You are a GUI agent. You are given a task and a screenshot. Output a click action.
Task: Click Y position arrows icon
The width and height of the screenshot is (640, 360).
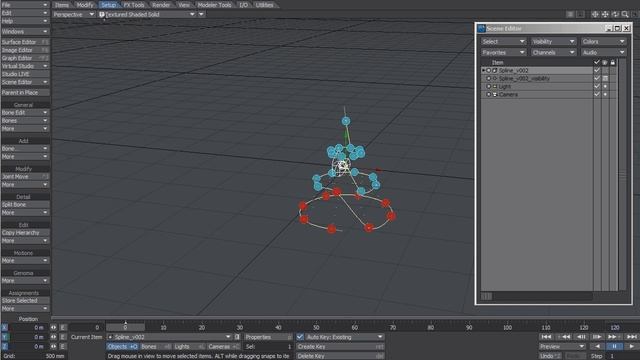pyautogui.click(x=53, y=337)
